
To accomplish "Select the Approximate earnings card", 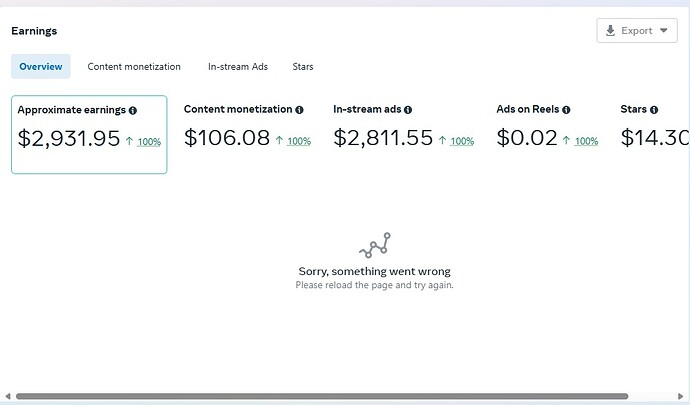I will click(89, 134).
